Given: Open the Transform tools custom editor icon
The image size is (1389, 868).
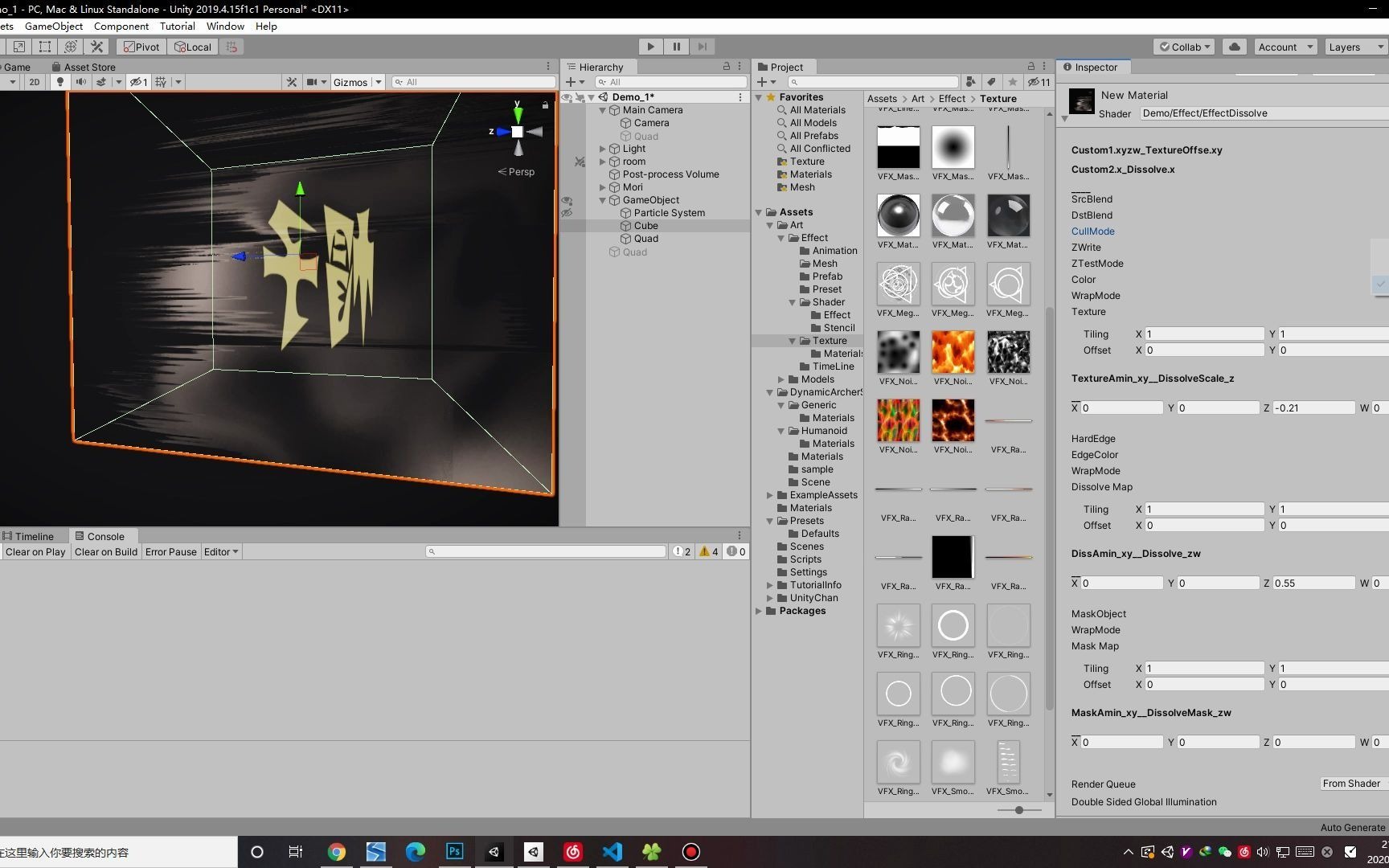Looking at the screenshot, I should [x=96, y=47].
